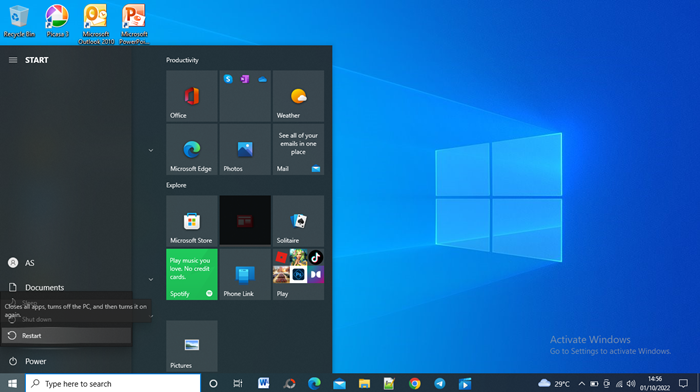Open Edge from the taskbar
The width and height of the screenshot is (700, 392).
(314, 383)
